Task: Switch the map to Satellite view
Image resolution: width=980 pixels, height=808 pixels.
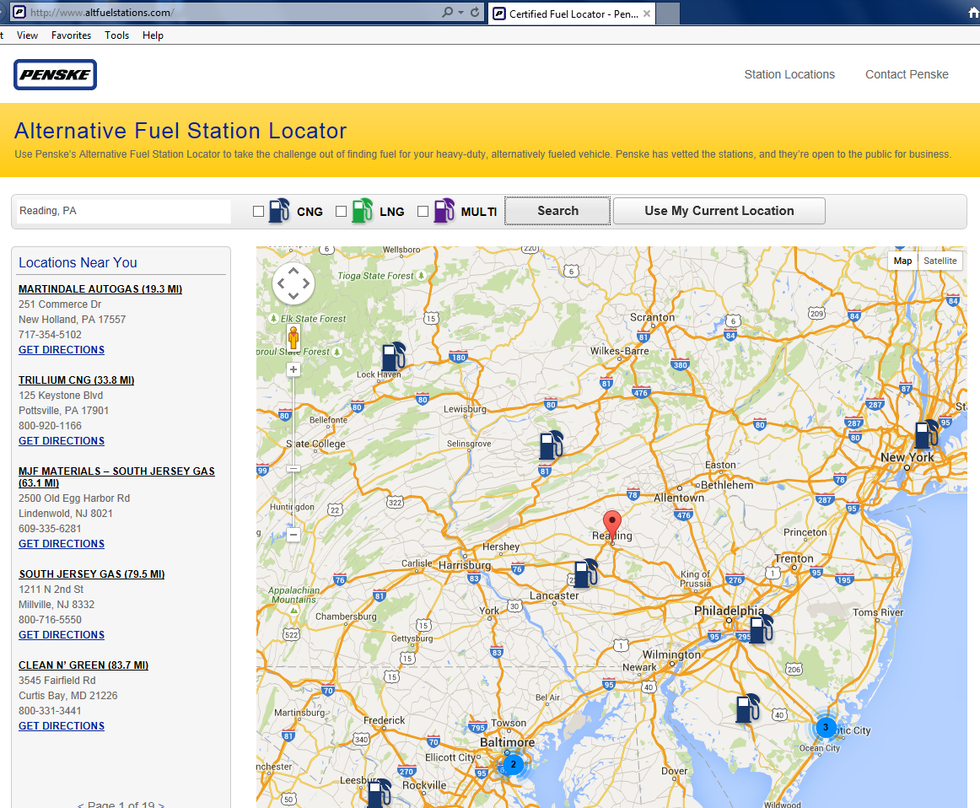Action: 939,261
